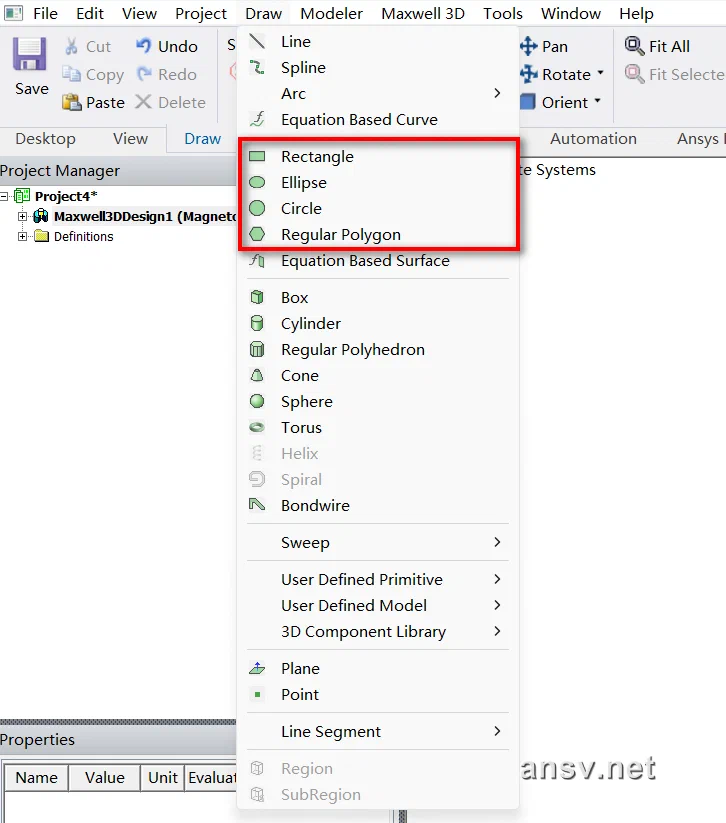Select the Box primitive icon
726x823 pixels.
(x=257, y=297)
